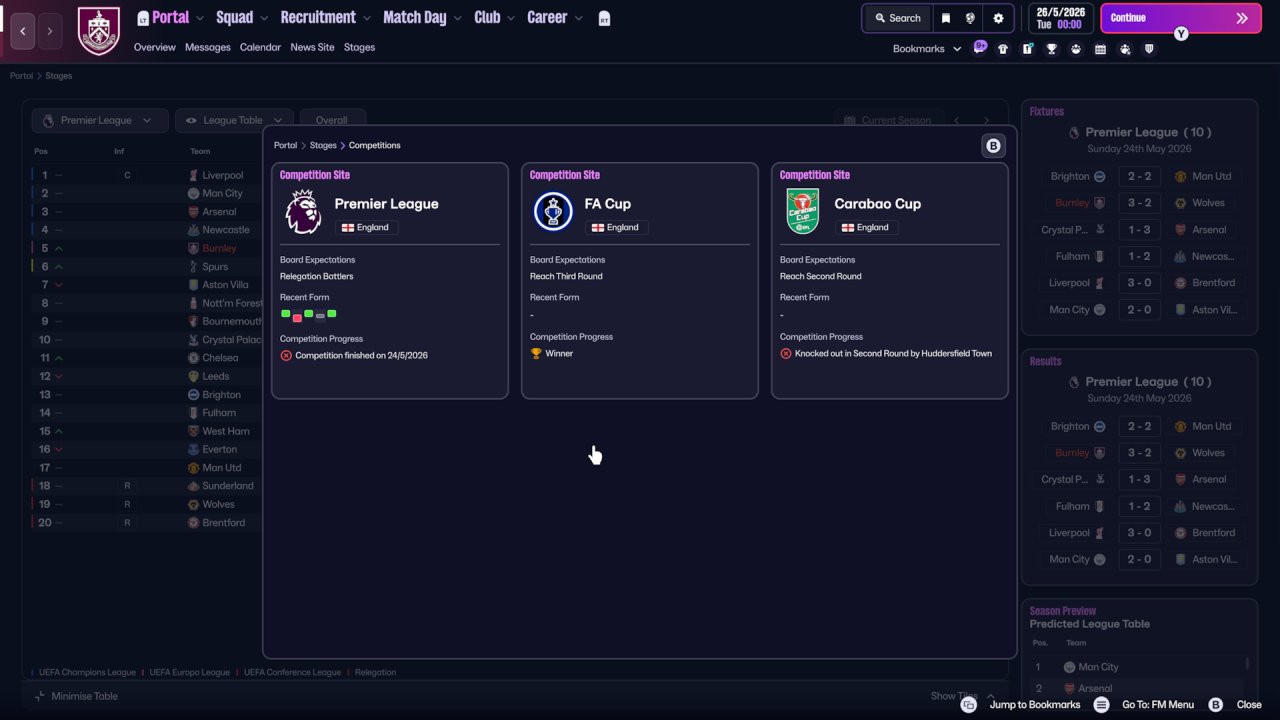Image resolution: width=1280 pixels, height=720 pixels.
Task: Open the Carabao Cup competition card
Action: point(890,281)
